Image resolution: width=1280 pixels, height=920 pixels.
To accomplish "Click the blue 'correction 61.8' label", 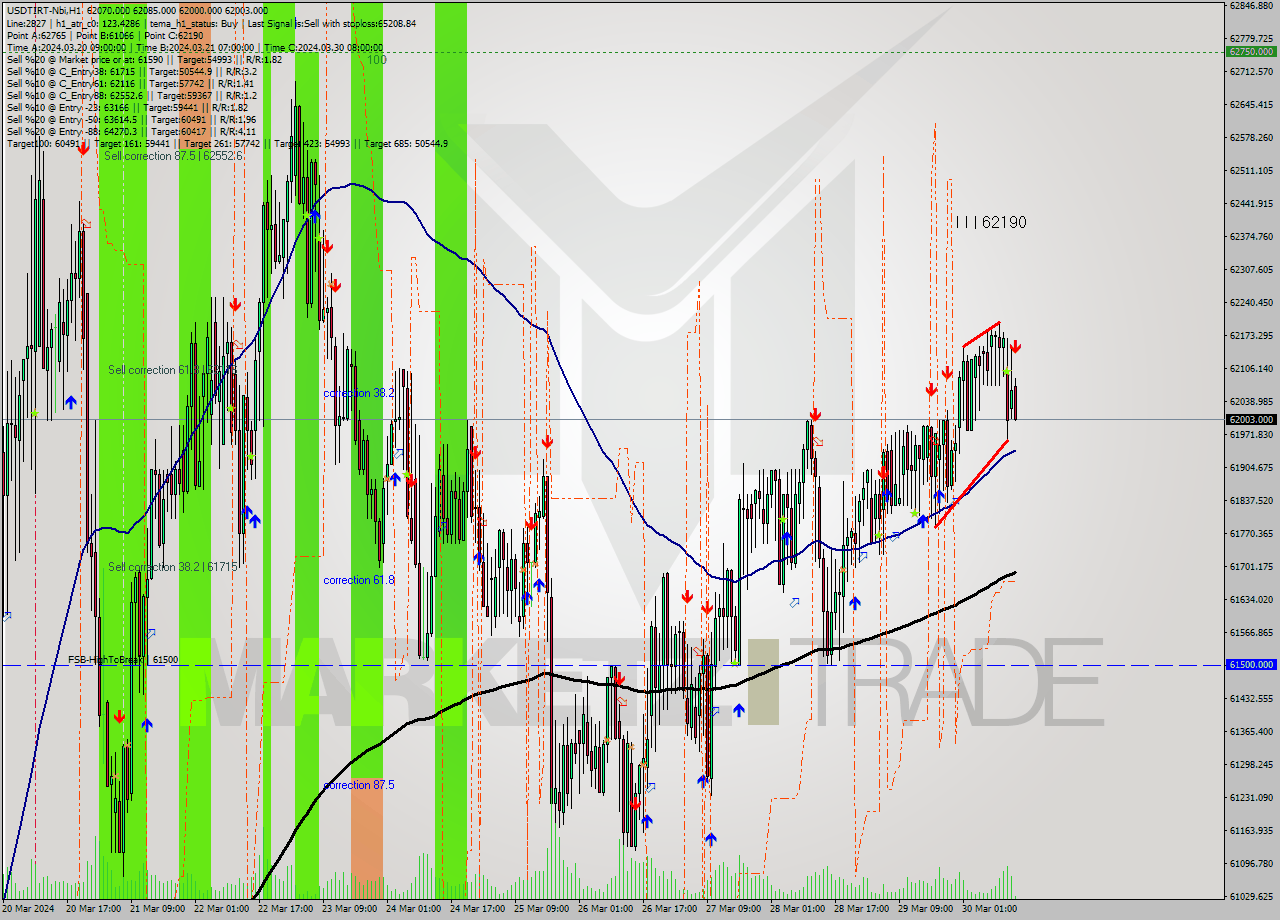I will (x=358, y=580).
